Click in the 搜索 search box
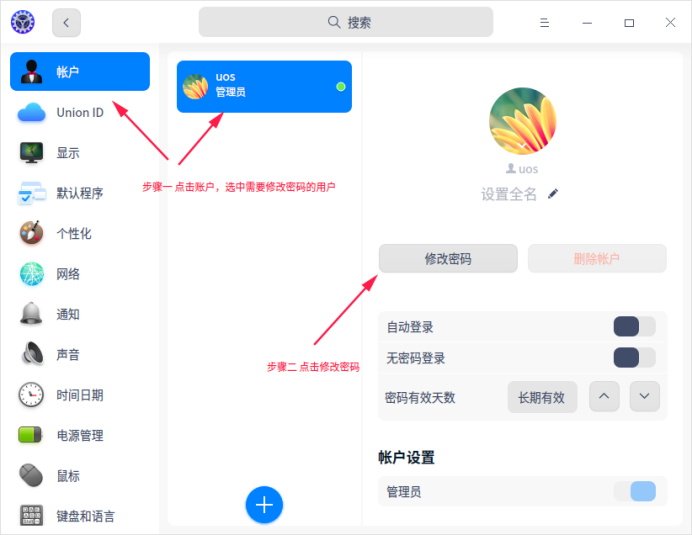The image size is (692, 535). tap(346, 22)
